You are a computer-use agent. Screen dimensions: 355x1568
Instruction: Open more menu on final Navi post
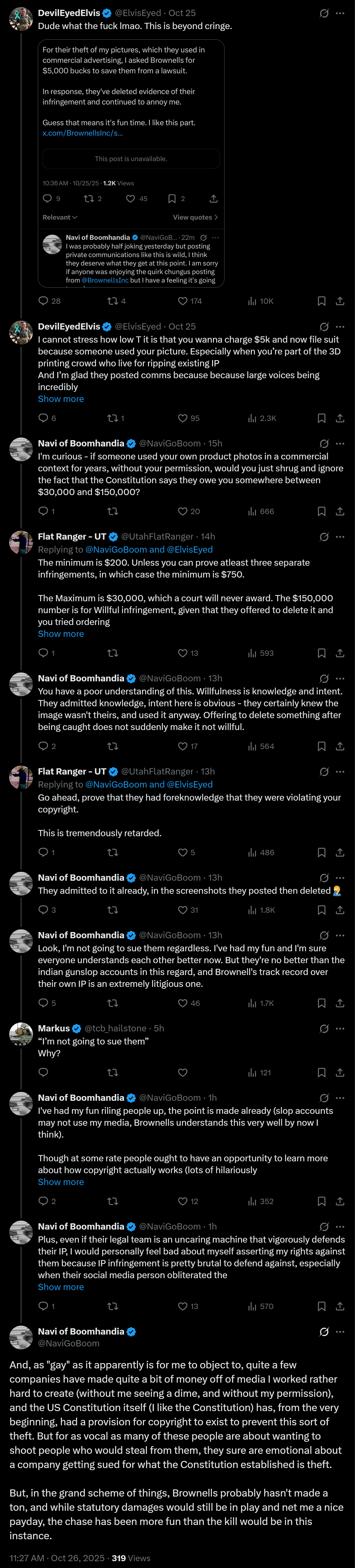340,1332
